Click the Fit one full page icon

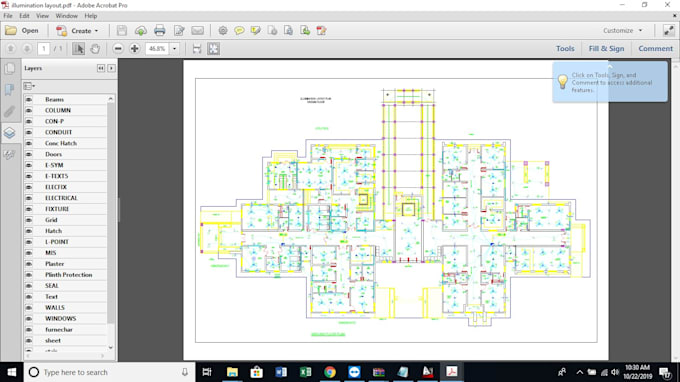pyautogui.click(x=213, y=49)
